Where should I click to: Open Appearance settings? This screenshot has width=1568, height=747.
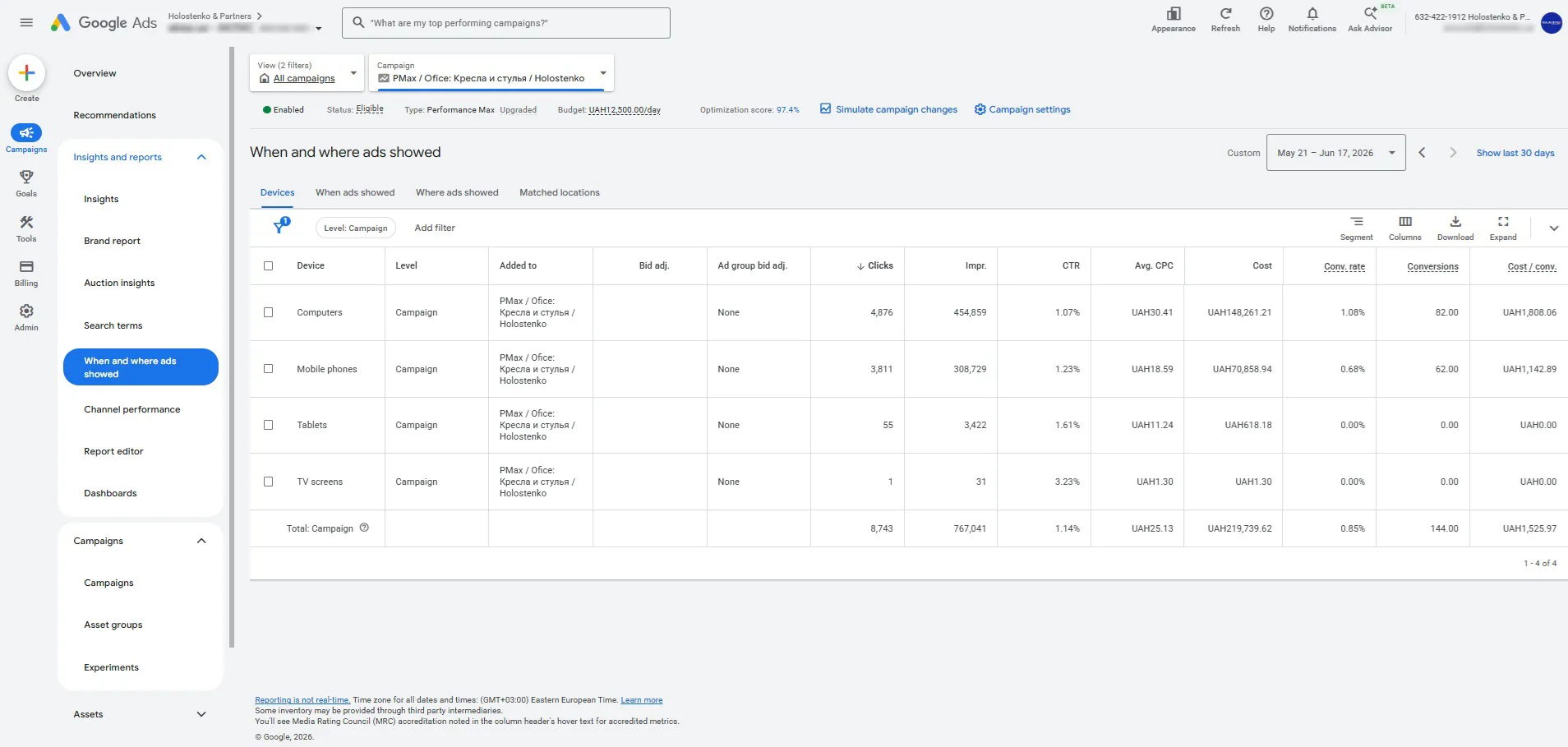1174,20
